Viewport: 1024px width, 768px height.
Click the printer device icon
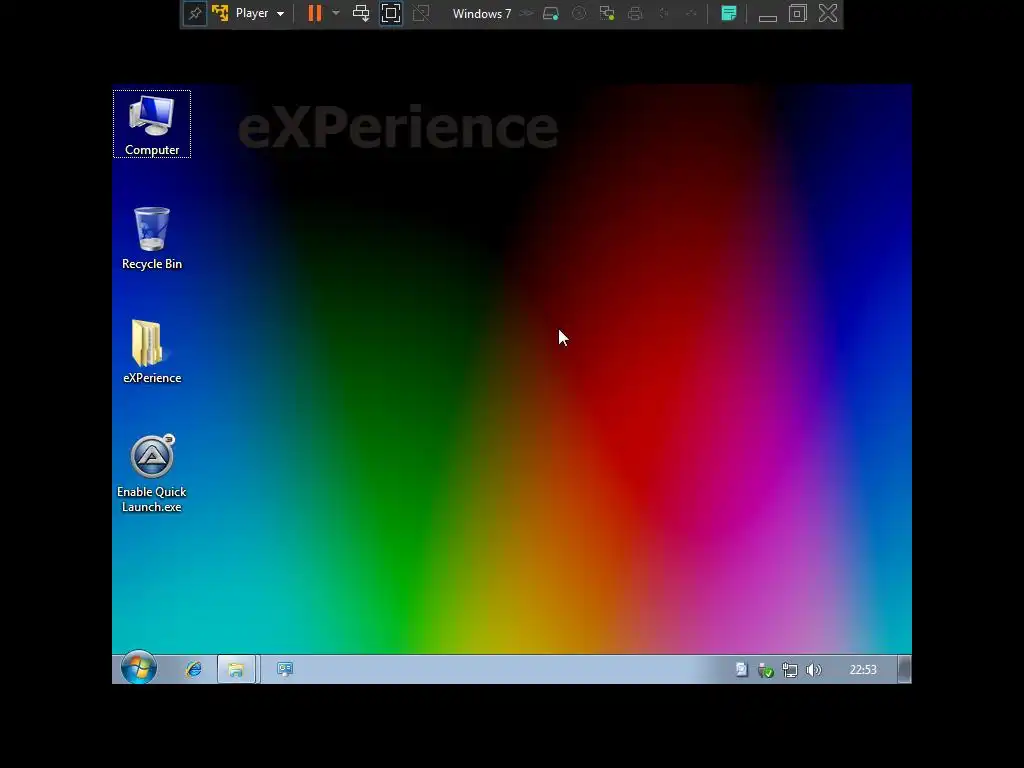(x=635, y=13)
